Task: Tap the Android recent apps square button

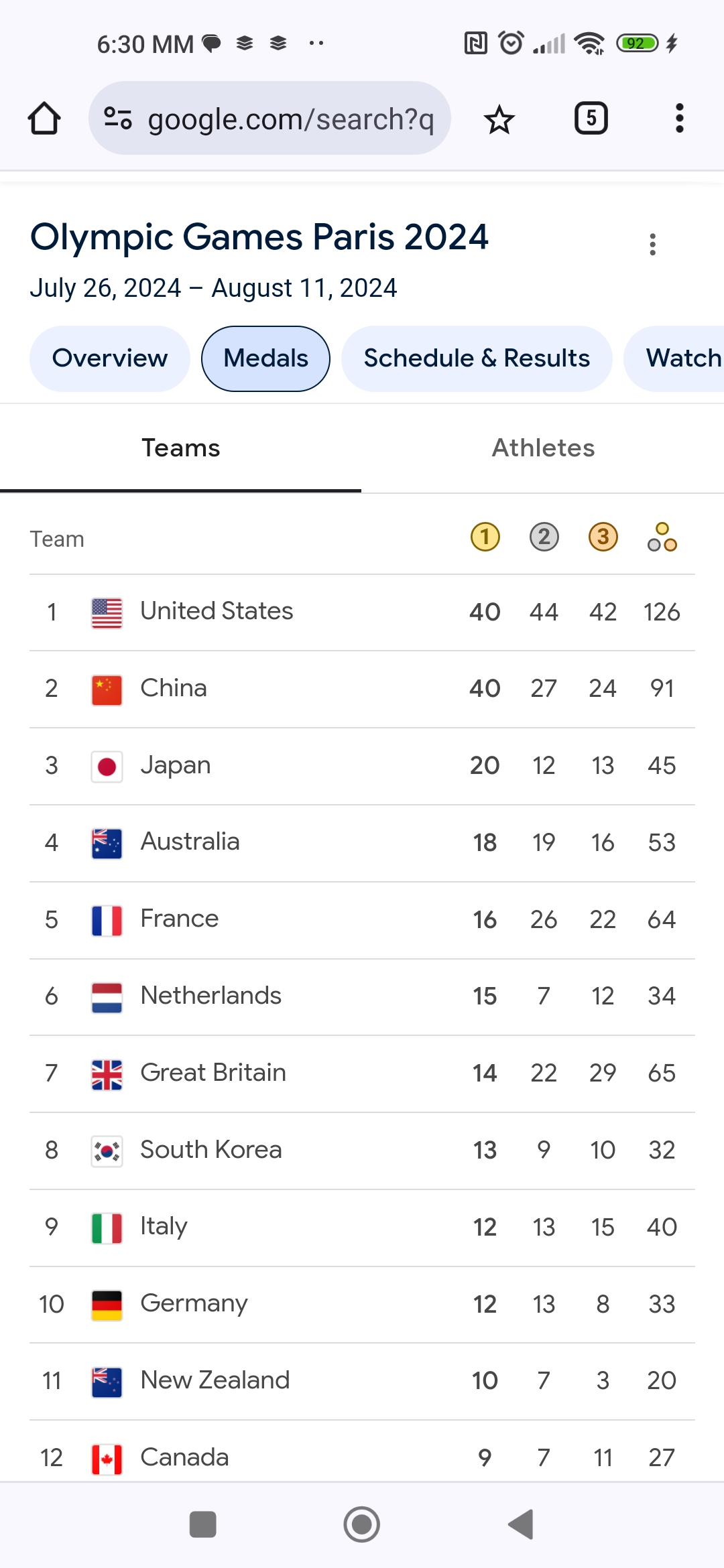Action: pos(202,1524)
